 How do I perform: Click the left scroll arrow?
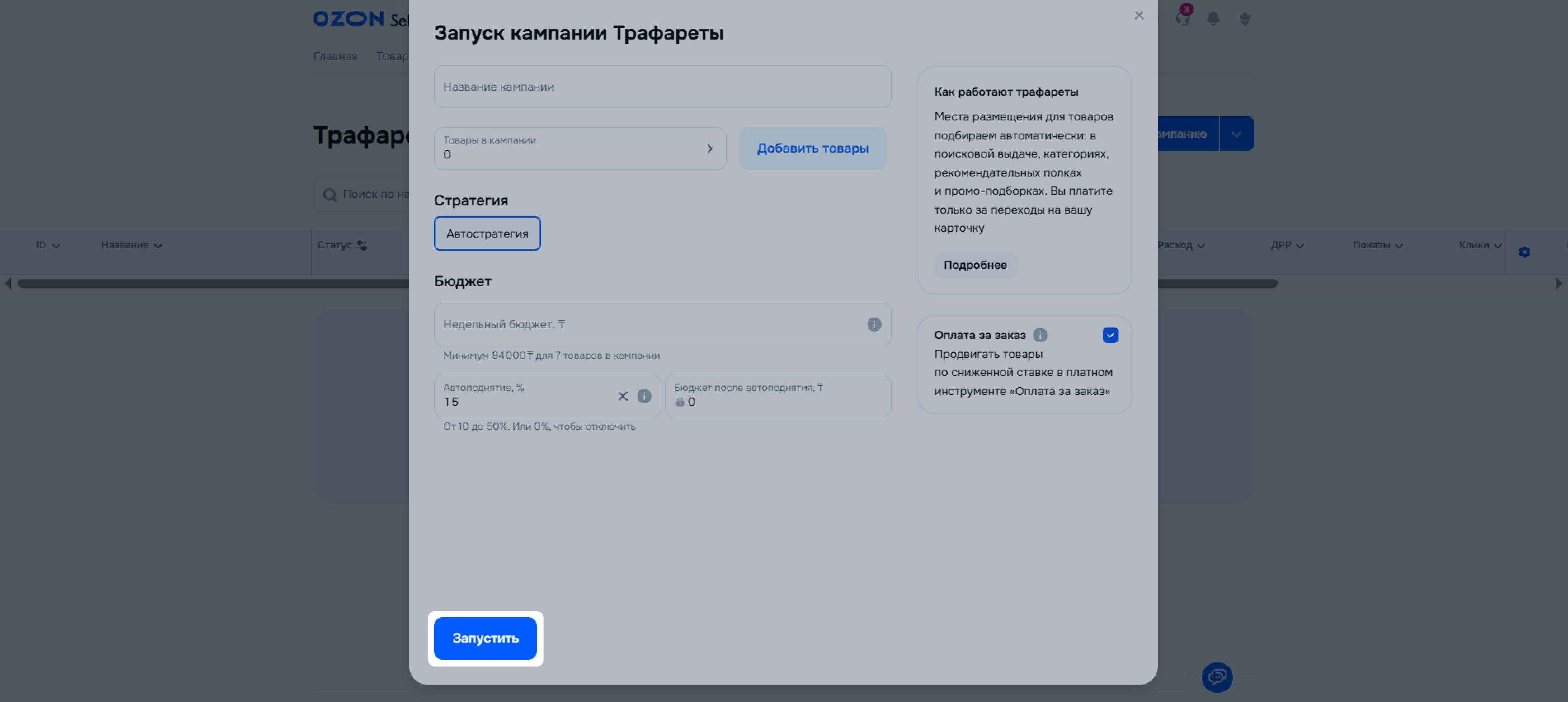coord(7,284)
